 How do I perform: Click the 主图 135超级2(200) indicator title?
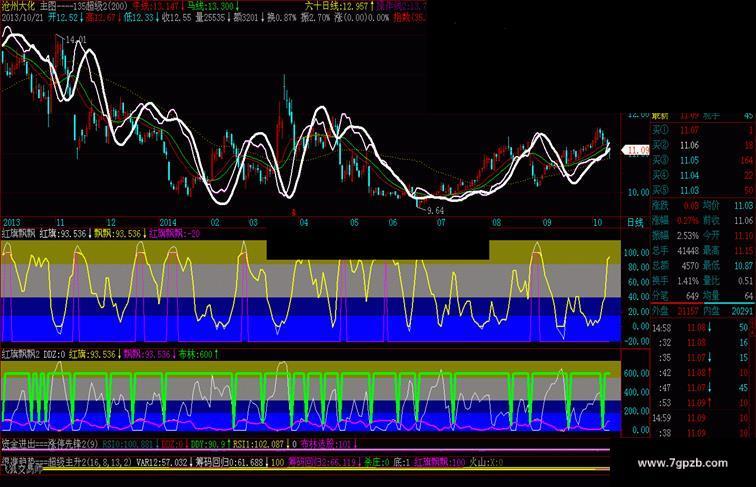click(x=84, y=6)
